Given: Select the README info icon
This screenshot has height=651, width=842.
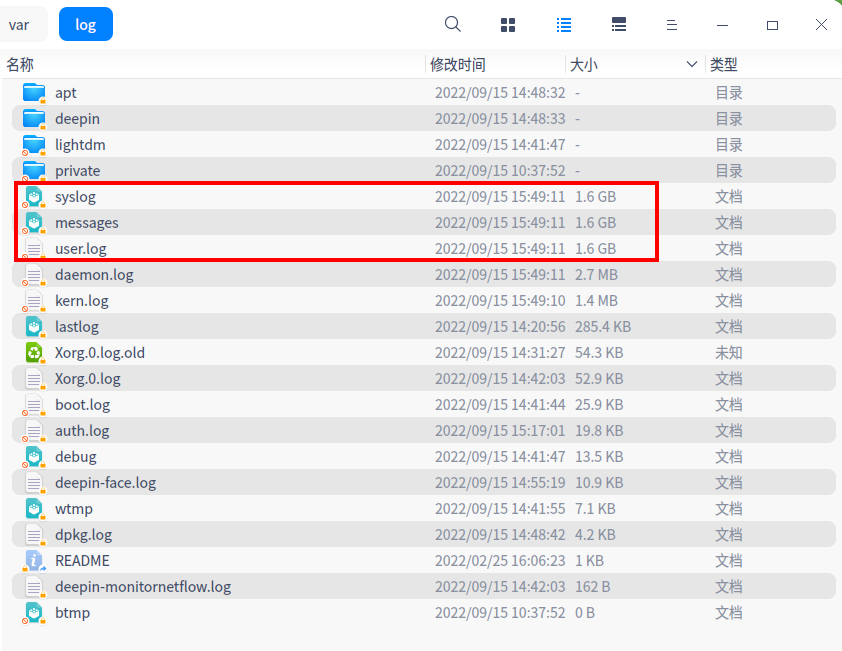Looking at the screenshot, I should click(34, 560).
